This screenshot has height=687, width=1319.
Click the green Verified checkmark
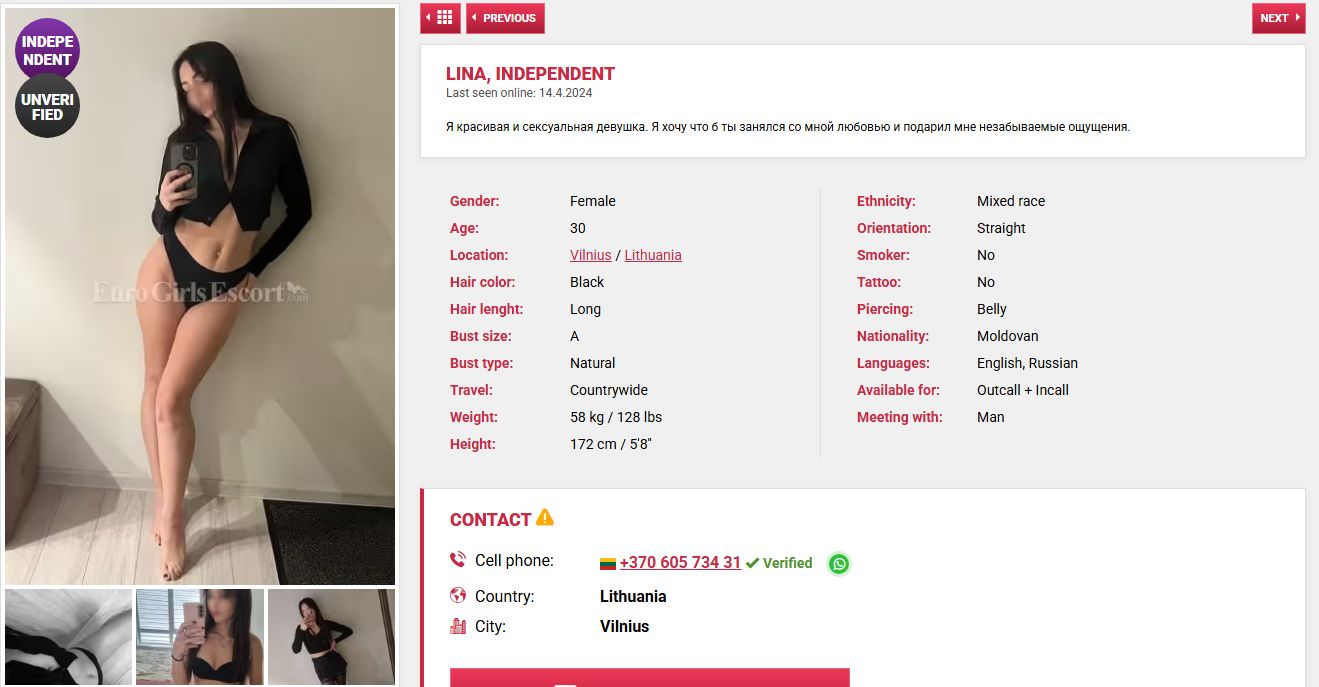(752, 563)
